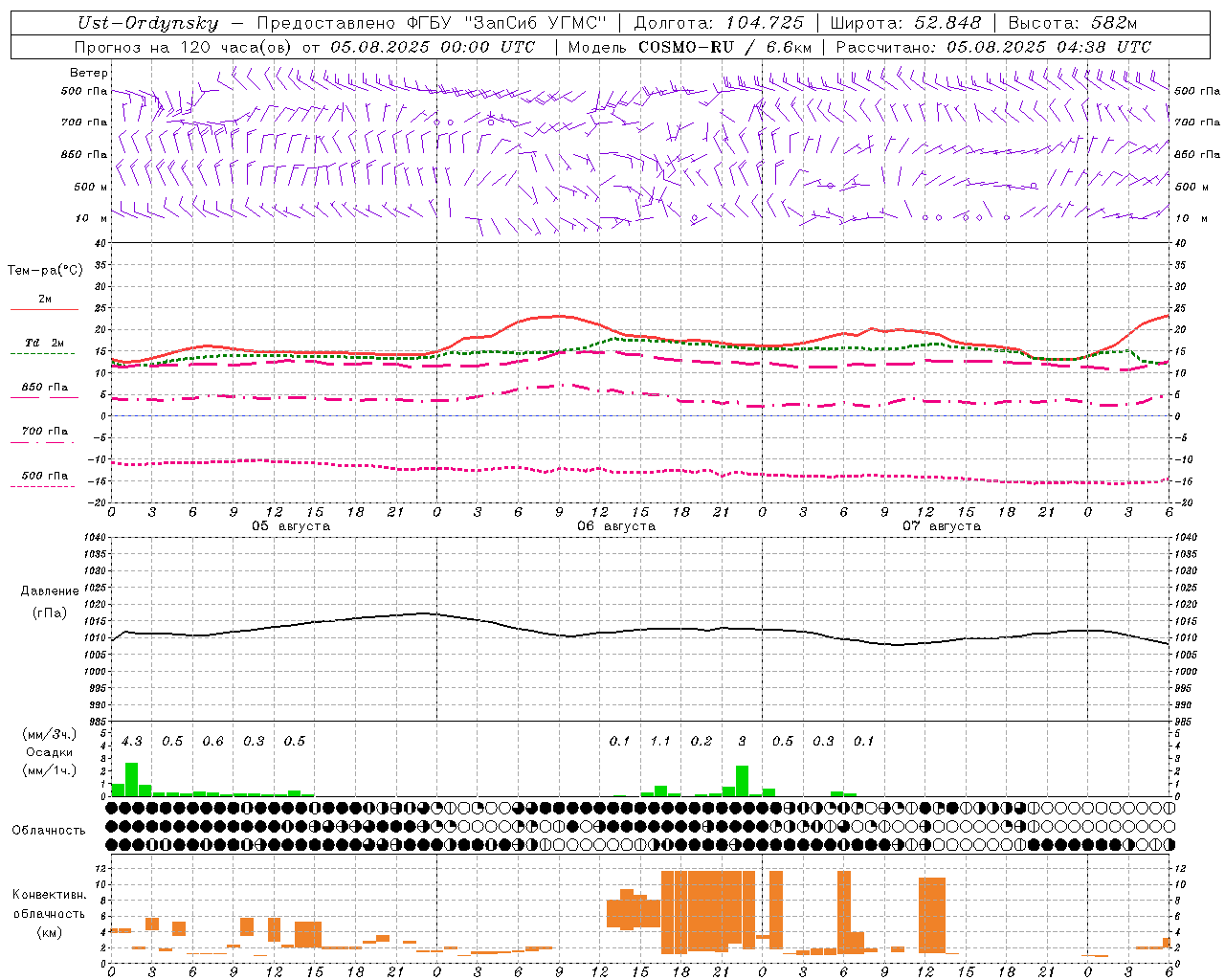Screen dimensions: 1225x980
Task: Click the latitude value 52.848
Action: 947,23
